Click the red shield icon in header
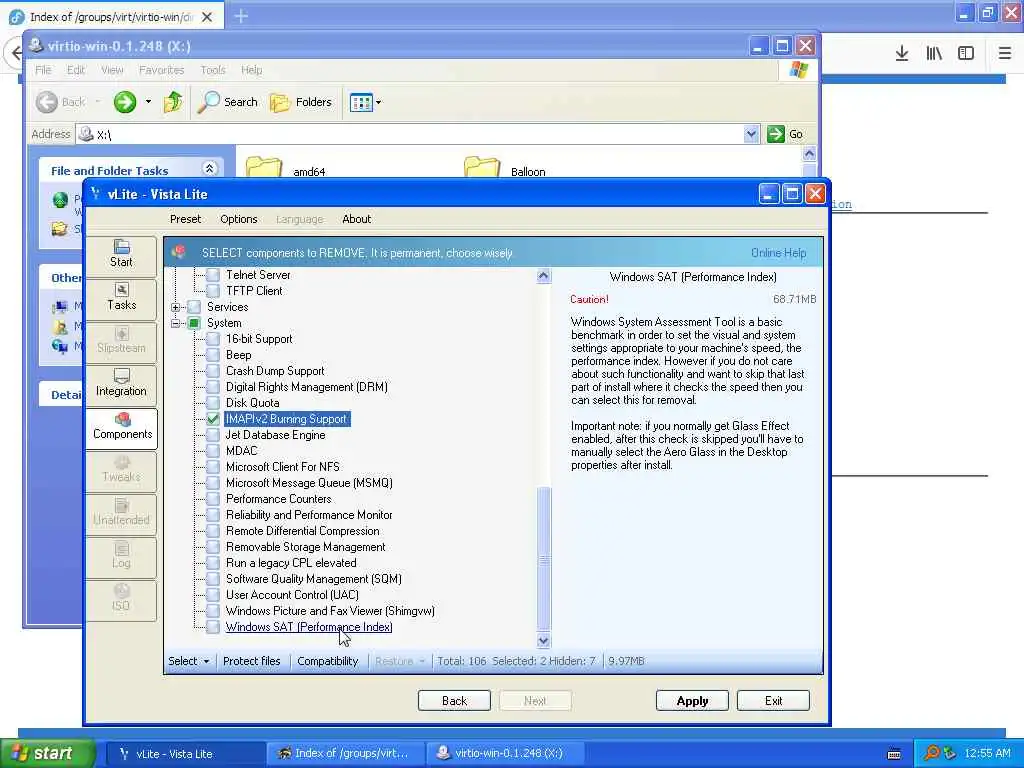This screenshot has width=1024, height=768. tap(179, 252)
